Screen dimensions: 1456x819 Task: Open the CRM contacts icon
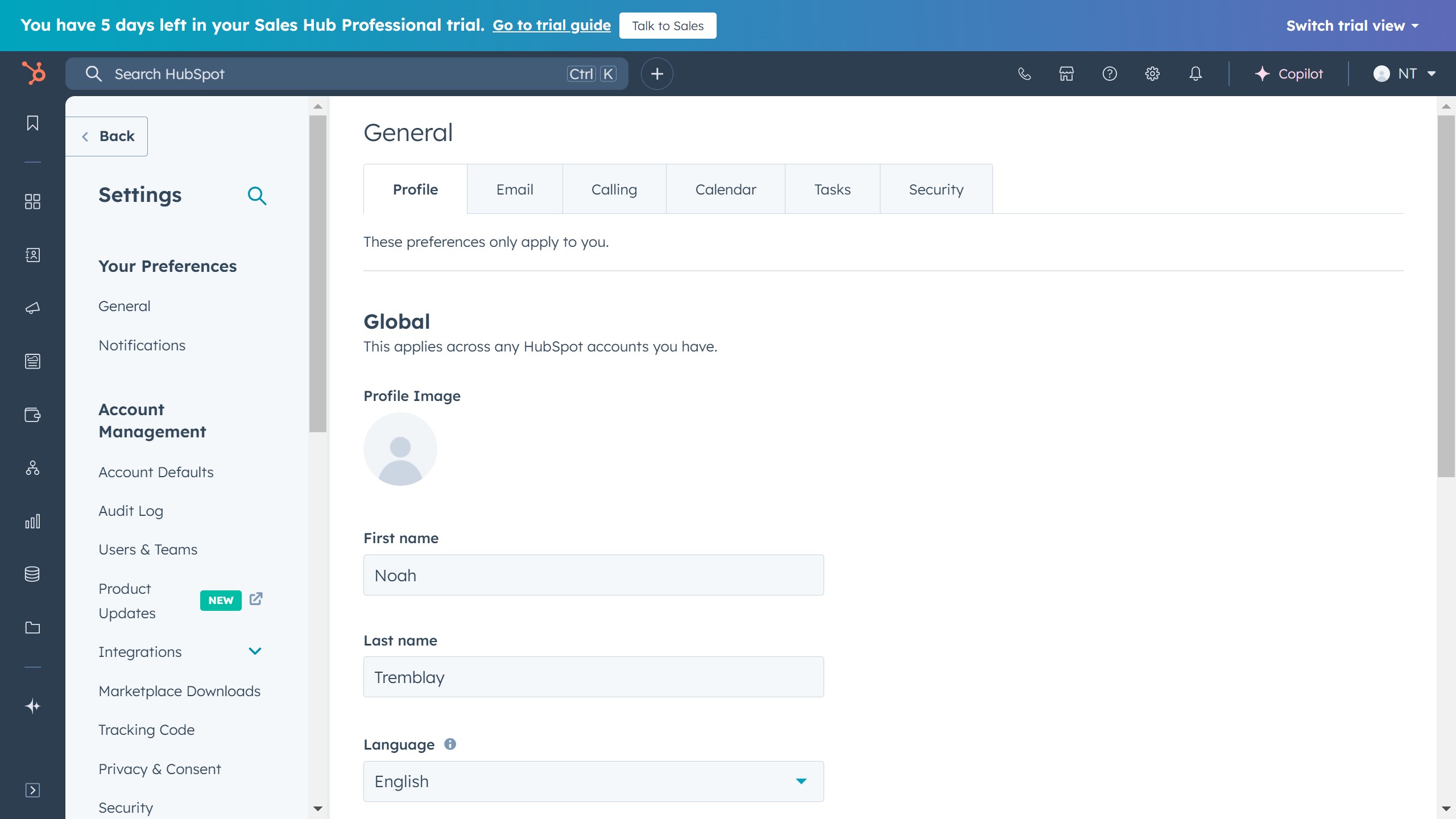32,255
